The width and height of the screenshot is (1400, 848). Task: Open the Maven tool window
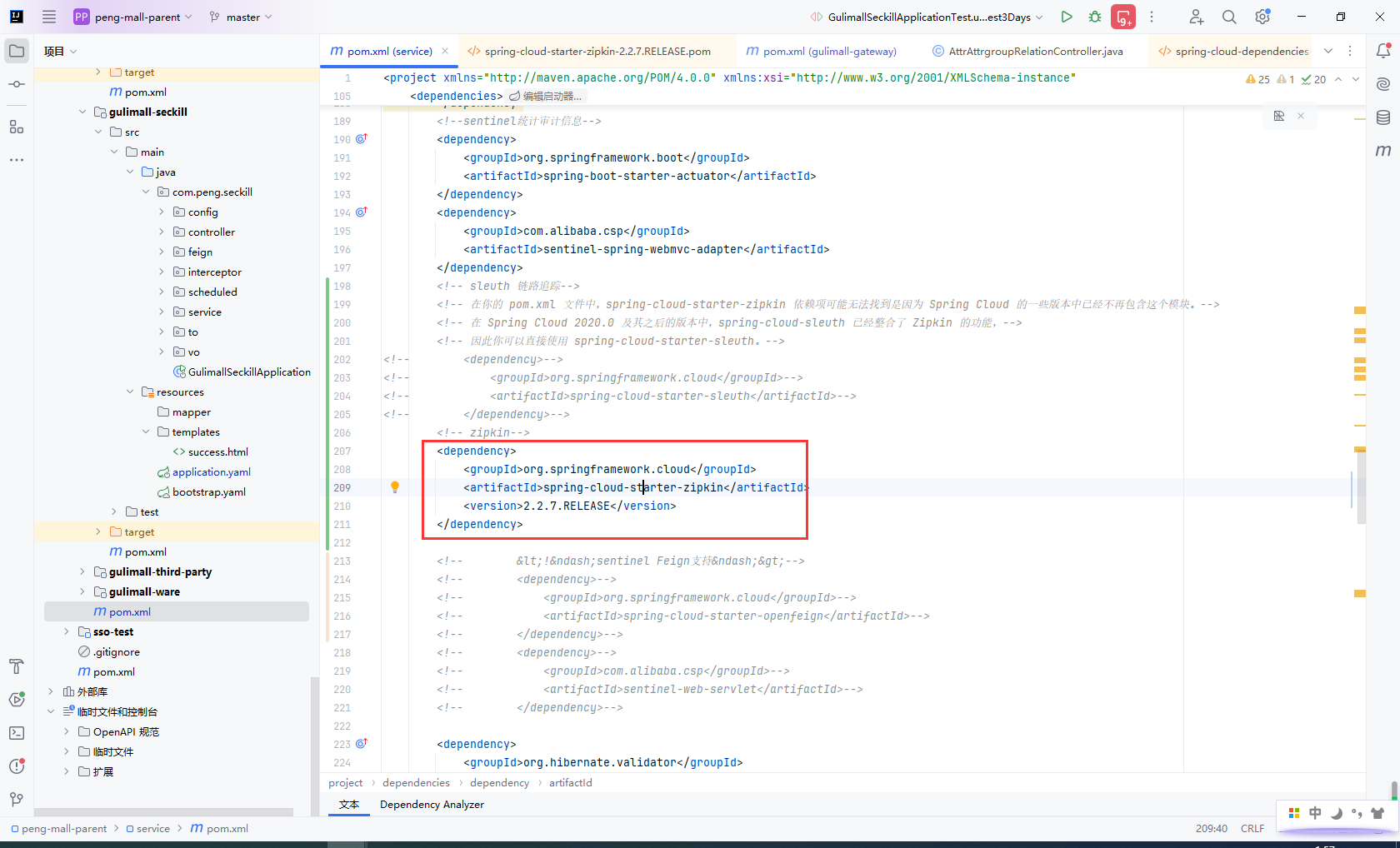tap(1383, 151)
